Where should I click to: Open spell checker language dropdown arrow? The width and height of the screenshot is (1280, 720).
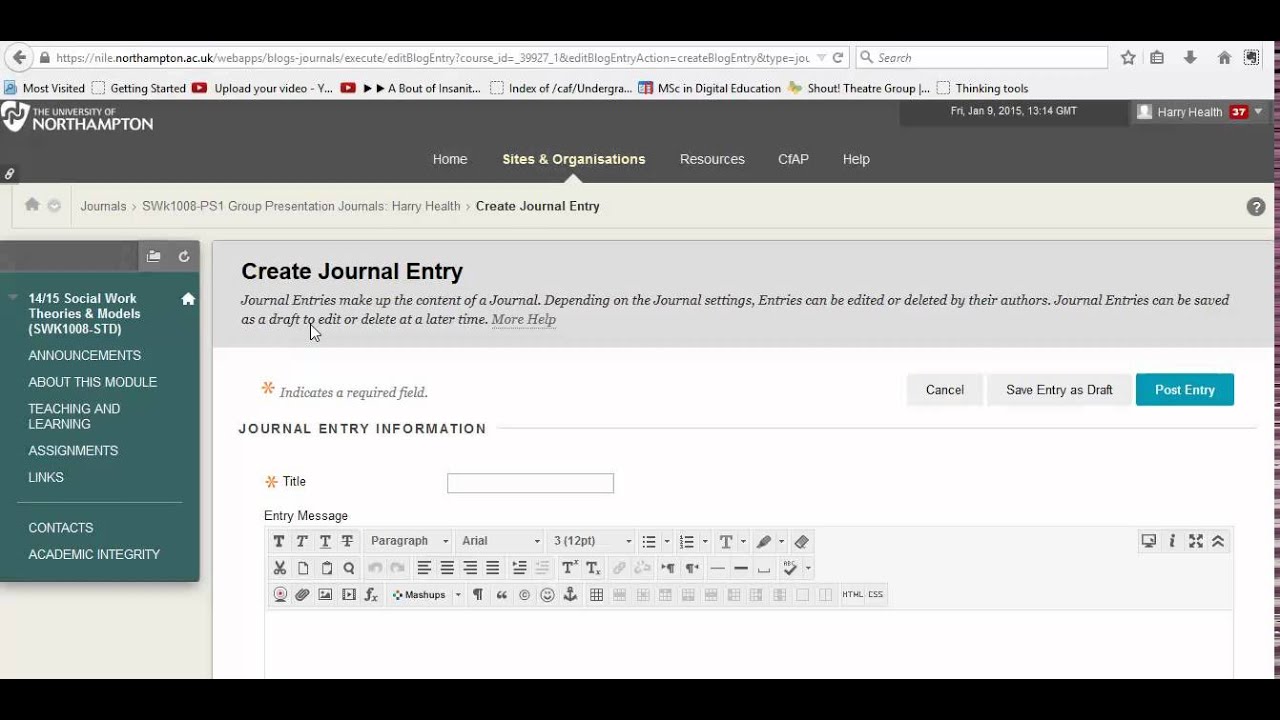click(x=808, y=568)
